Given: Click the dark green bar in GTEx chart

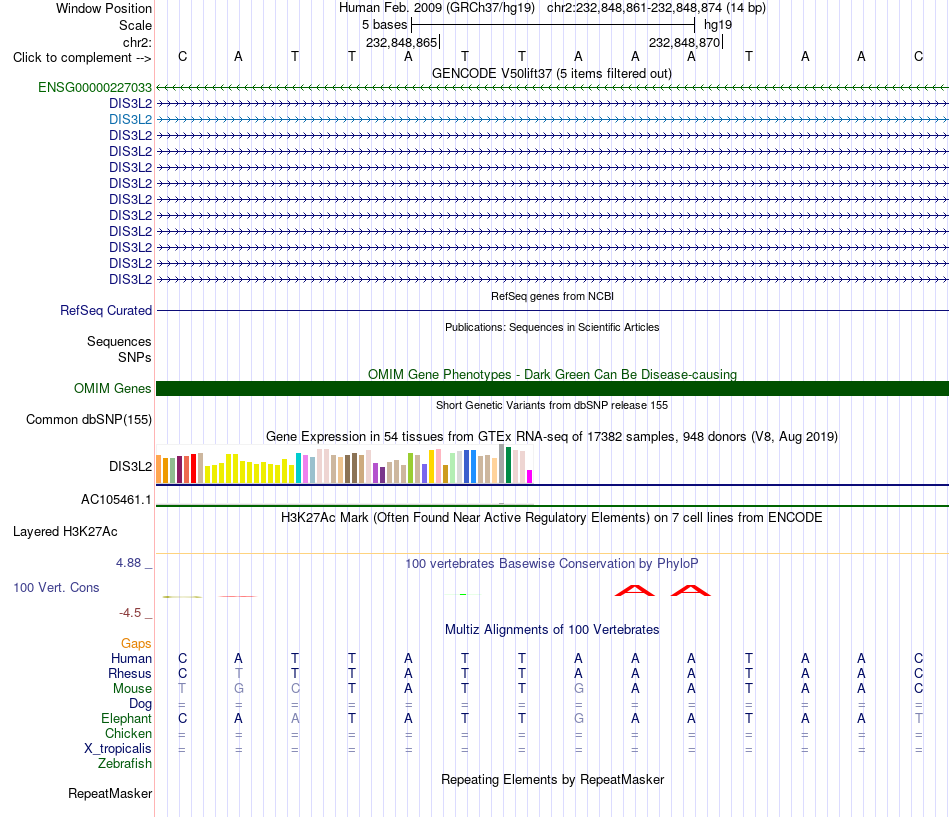Looking at the screenshot, I should (x=508, y=465).
